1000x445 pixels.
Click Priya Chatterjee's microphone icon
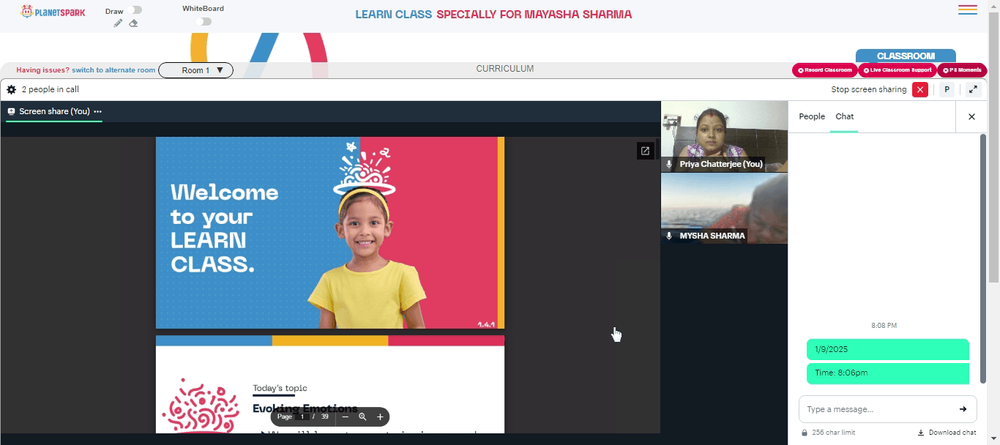[x=669, y=164]
